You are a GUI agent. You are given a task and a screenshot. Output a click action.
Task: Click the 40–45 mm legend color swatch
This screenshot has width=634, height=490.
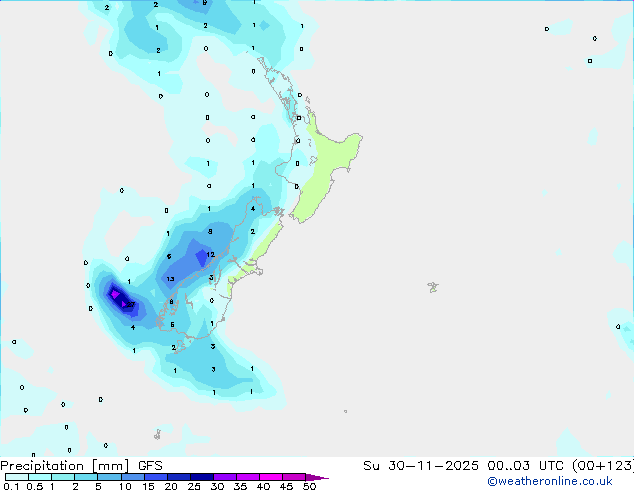[x=271, y=477]
